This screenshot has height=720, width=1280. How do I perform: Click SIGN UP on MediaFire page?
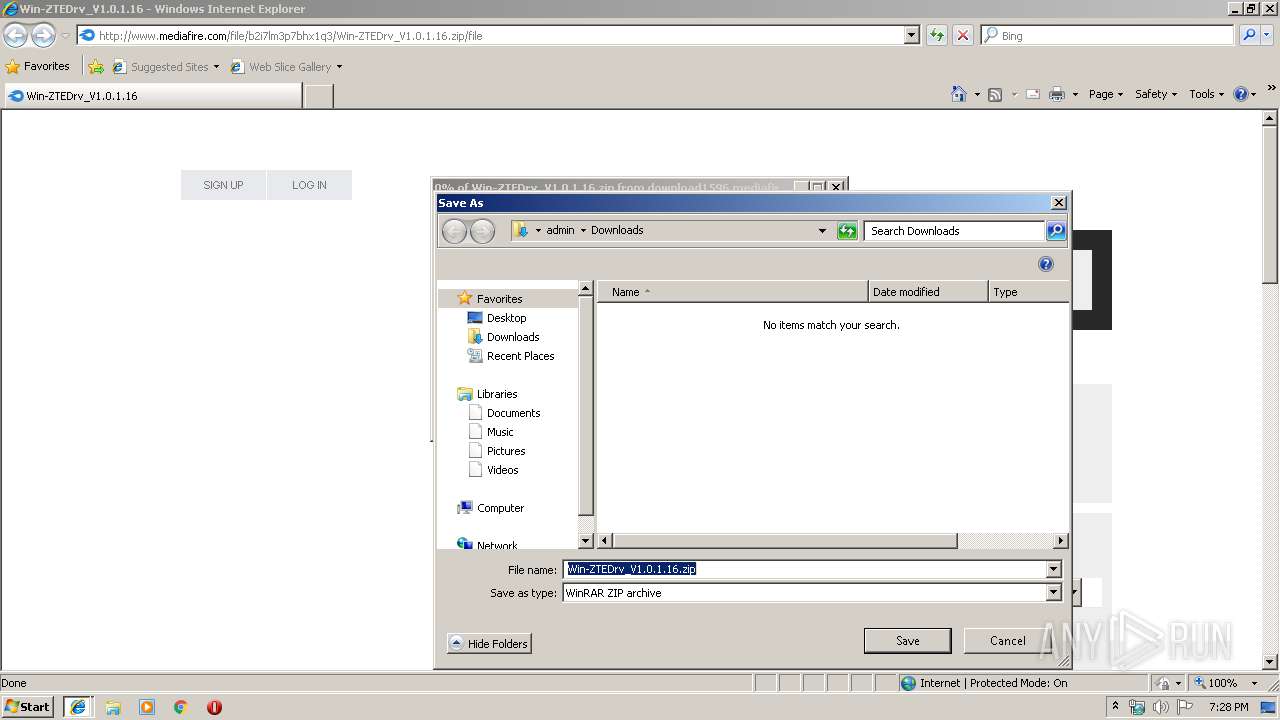(x=223, y=185)
